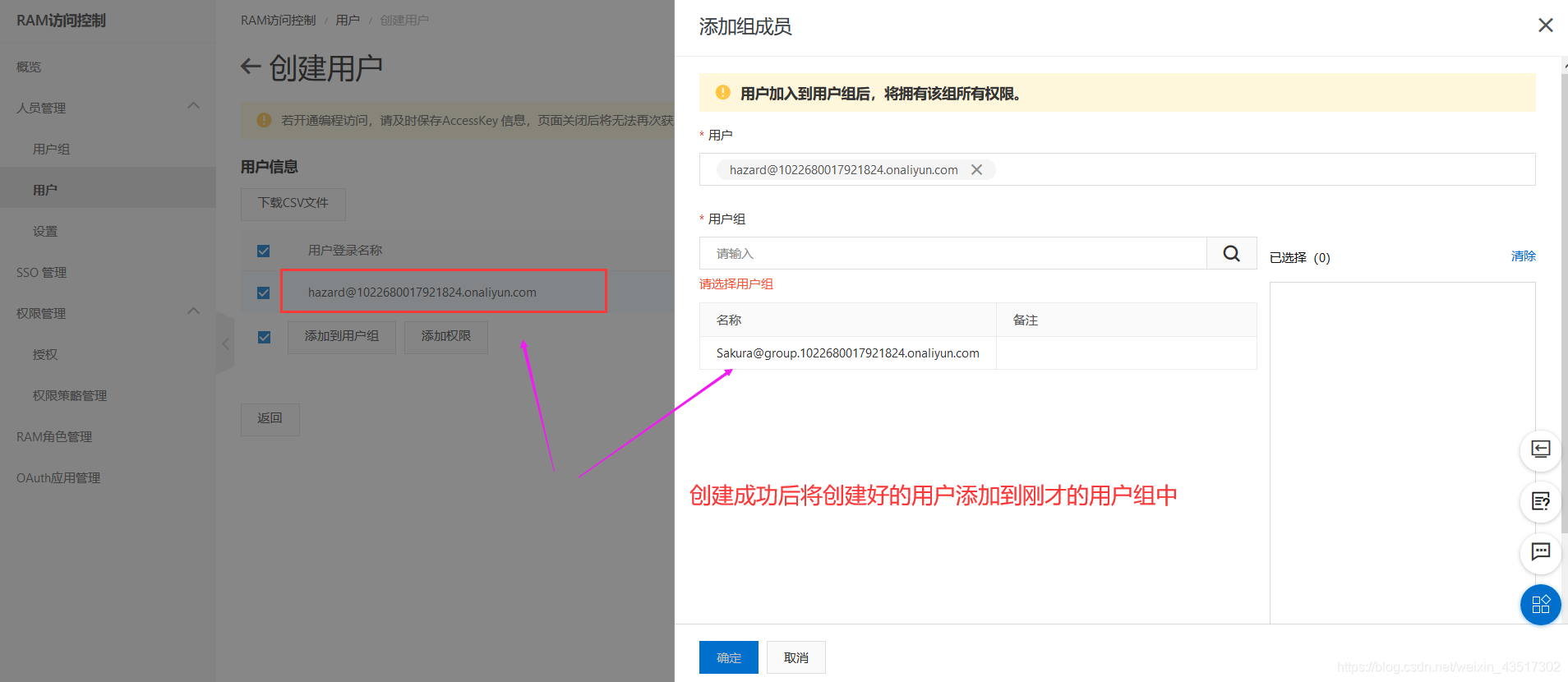Click the panel's vertical scrollbar

coord(1564,303)
